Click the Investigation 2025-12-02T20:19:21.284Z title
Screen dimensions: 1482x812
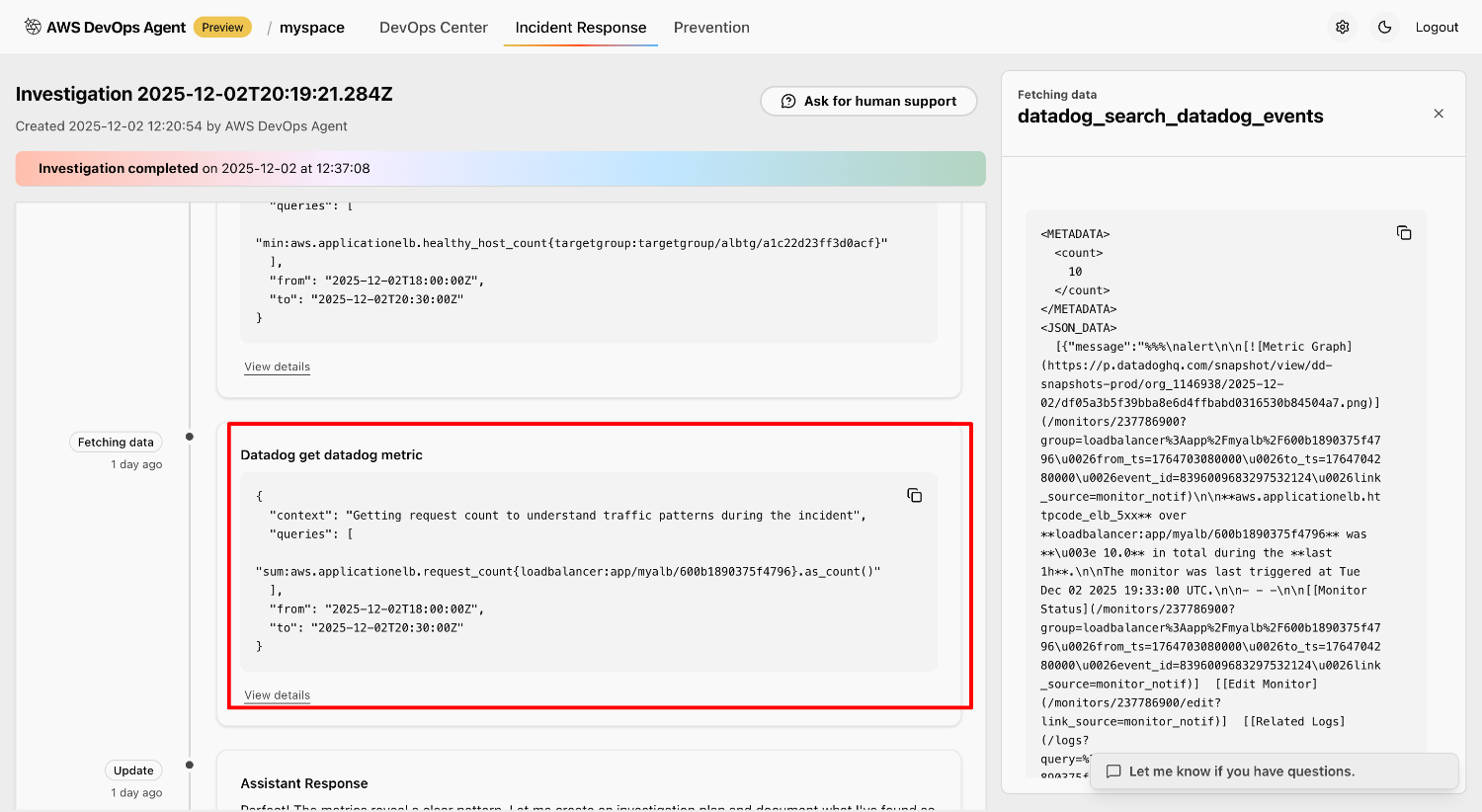(x=205, y=94)
